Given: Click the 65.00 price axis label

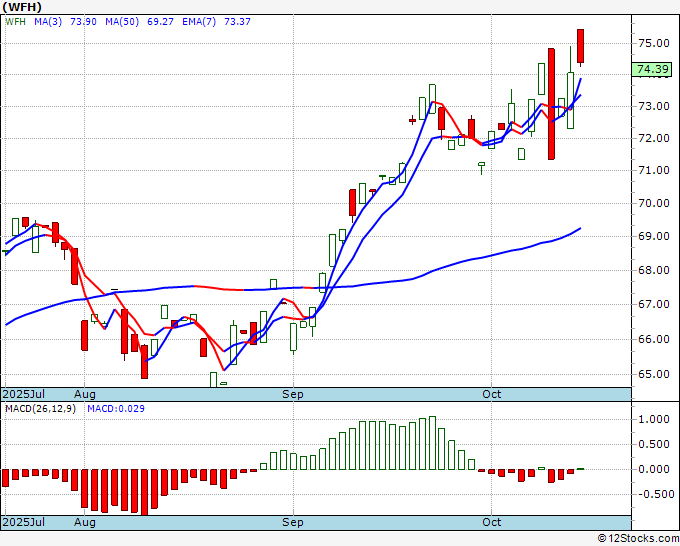Looking at the screenshot, I should tap(653, 374).
